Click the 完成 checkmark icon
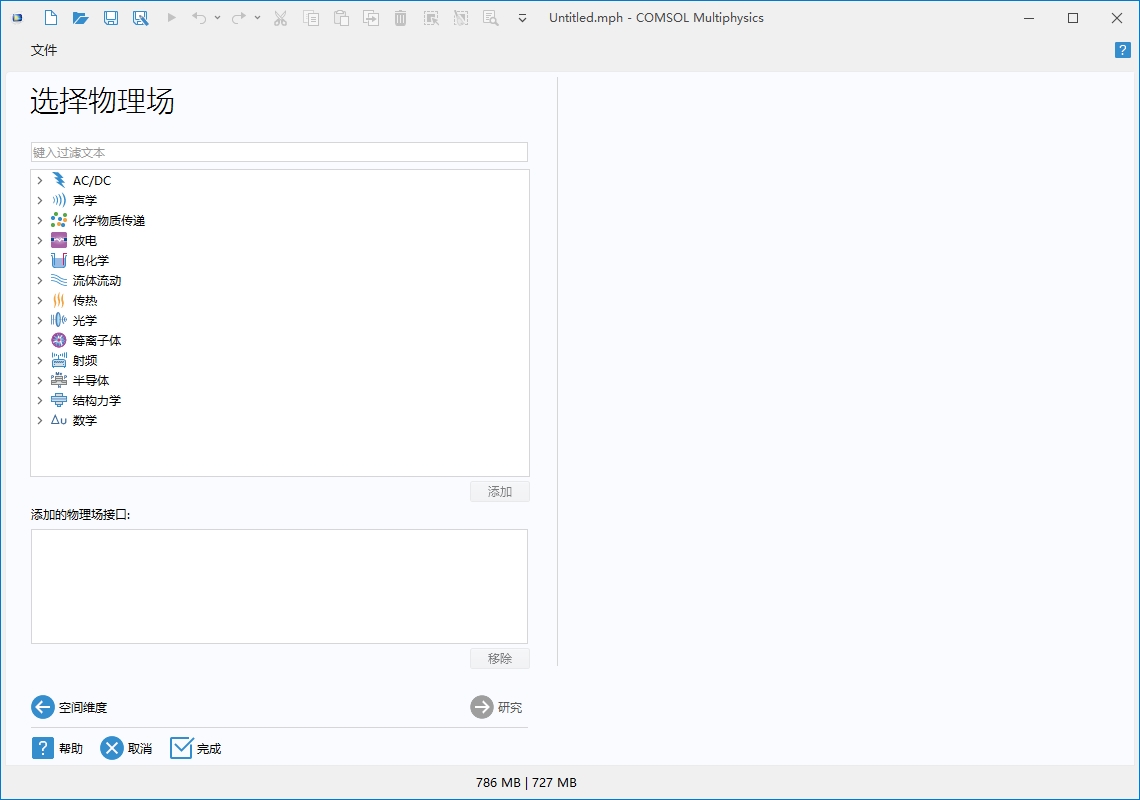The height and width of the screenshot is (800, 1140). pos(181,748)
